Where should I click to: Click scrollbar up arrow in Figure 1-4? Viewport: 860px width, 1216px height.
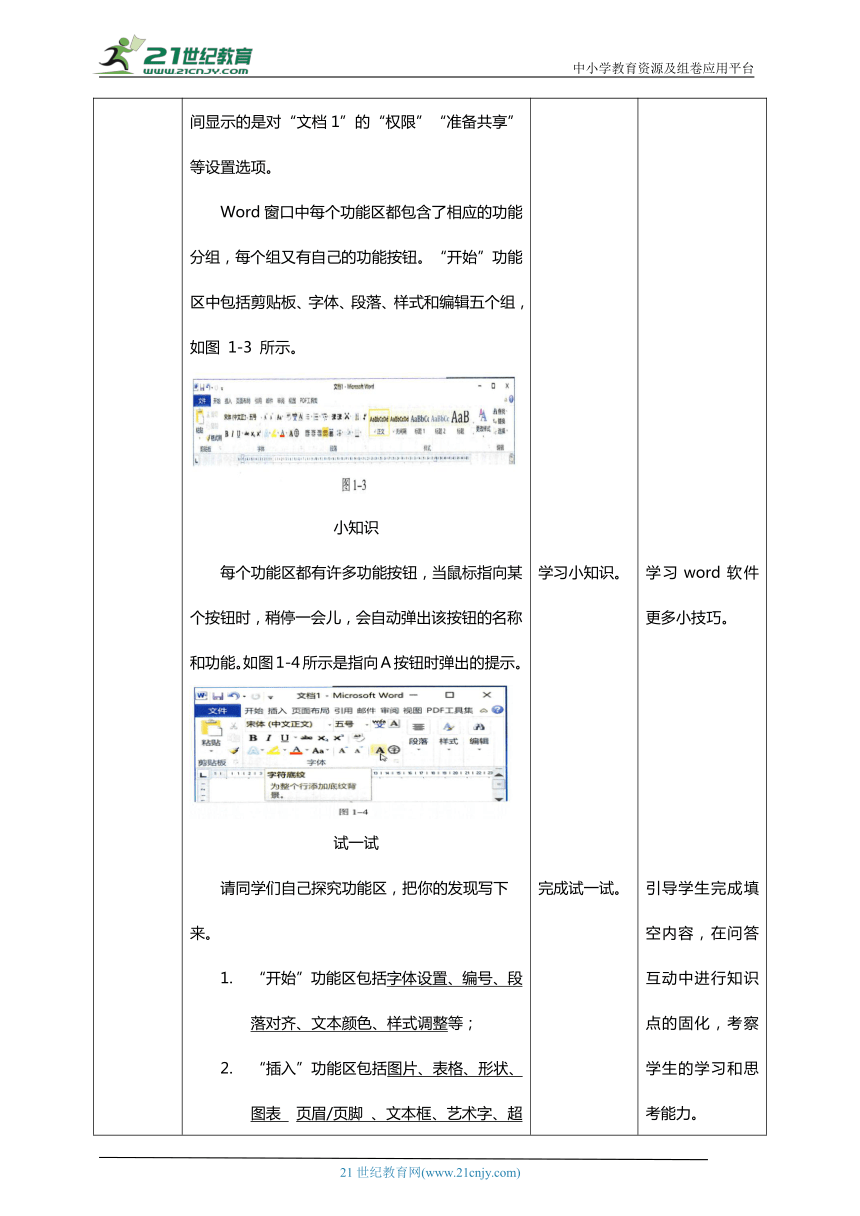click(x=499, y=773)
